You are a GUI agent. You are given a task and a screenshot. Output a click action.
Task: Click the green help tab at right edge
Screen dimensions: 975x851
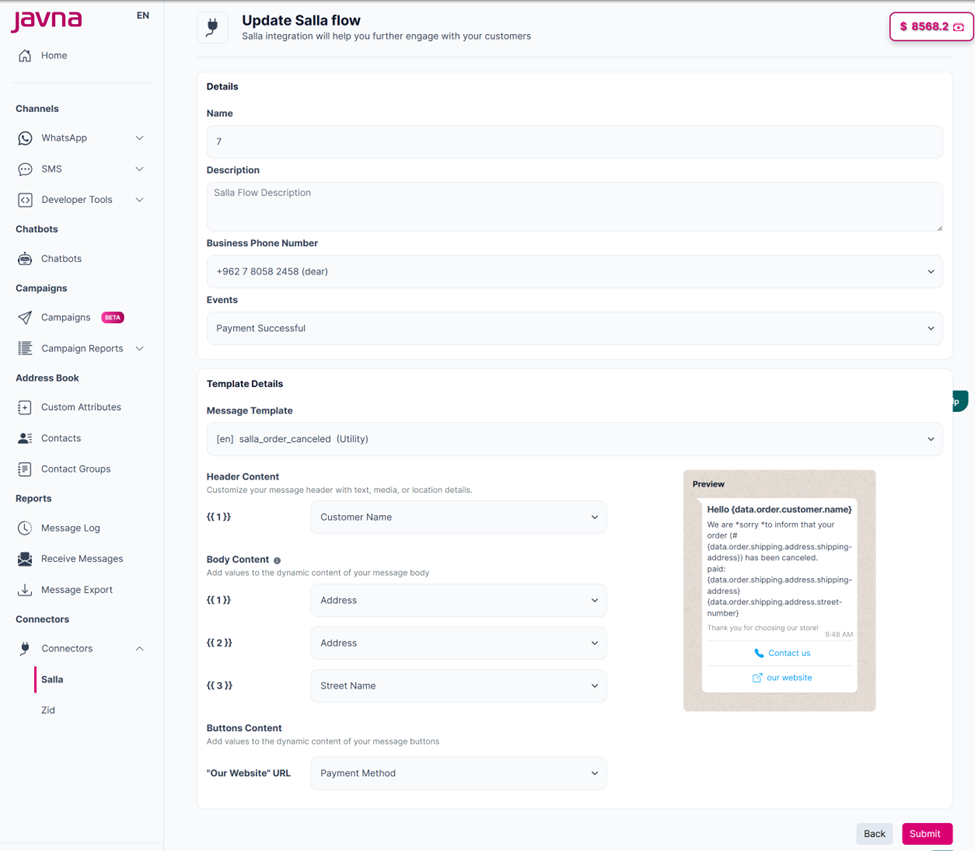coord(959,402)
